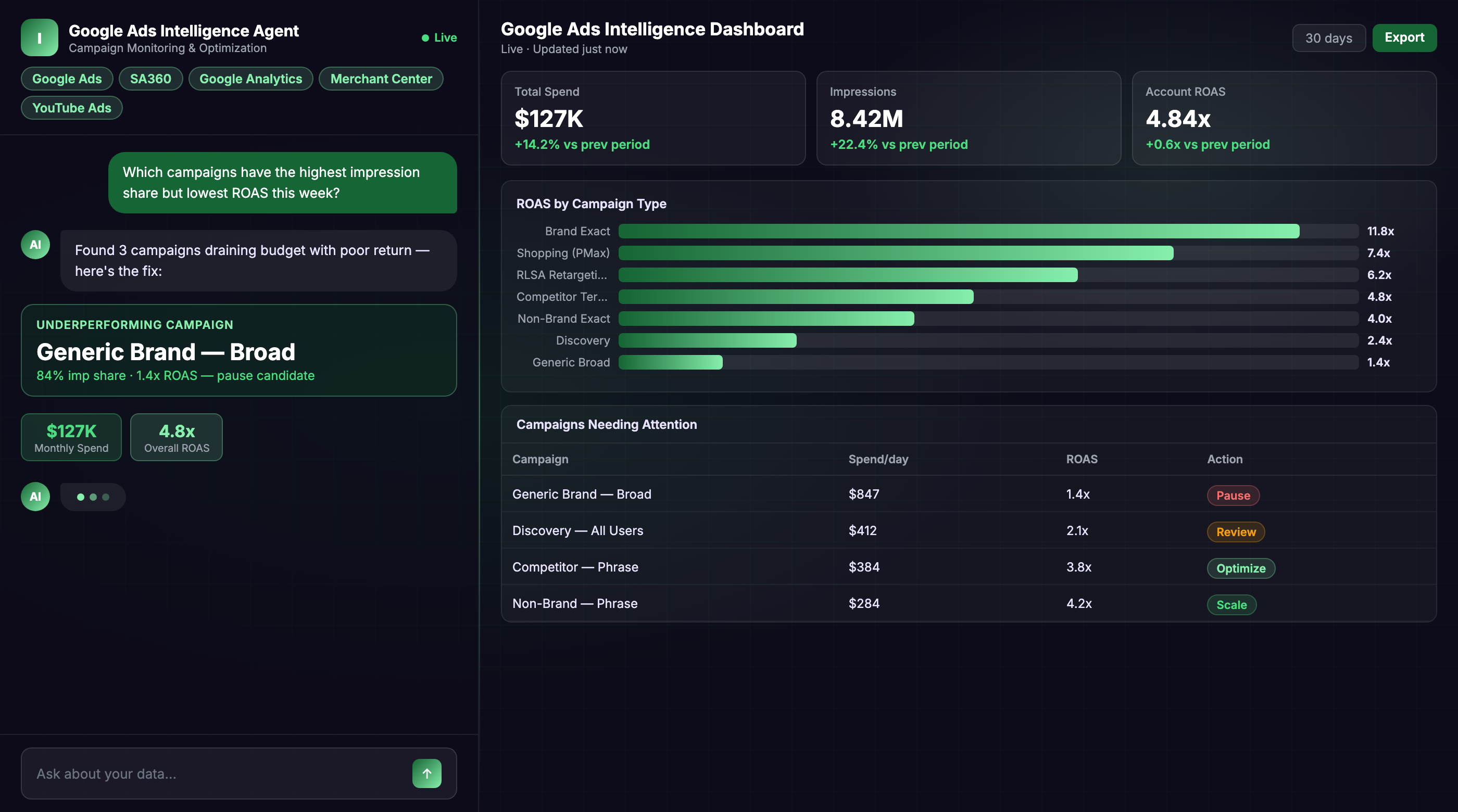Screen dimensions: 1458x812
Task: Click the +0.6x vs prev period text
Action: click(1207, 144)
